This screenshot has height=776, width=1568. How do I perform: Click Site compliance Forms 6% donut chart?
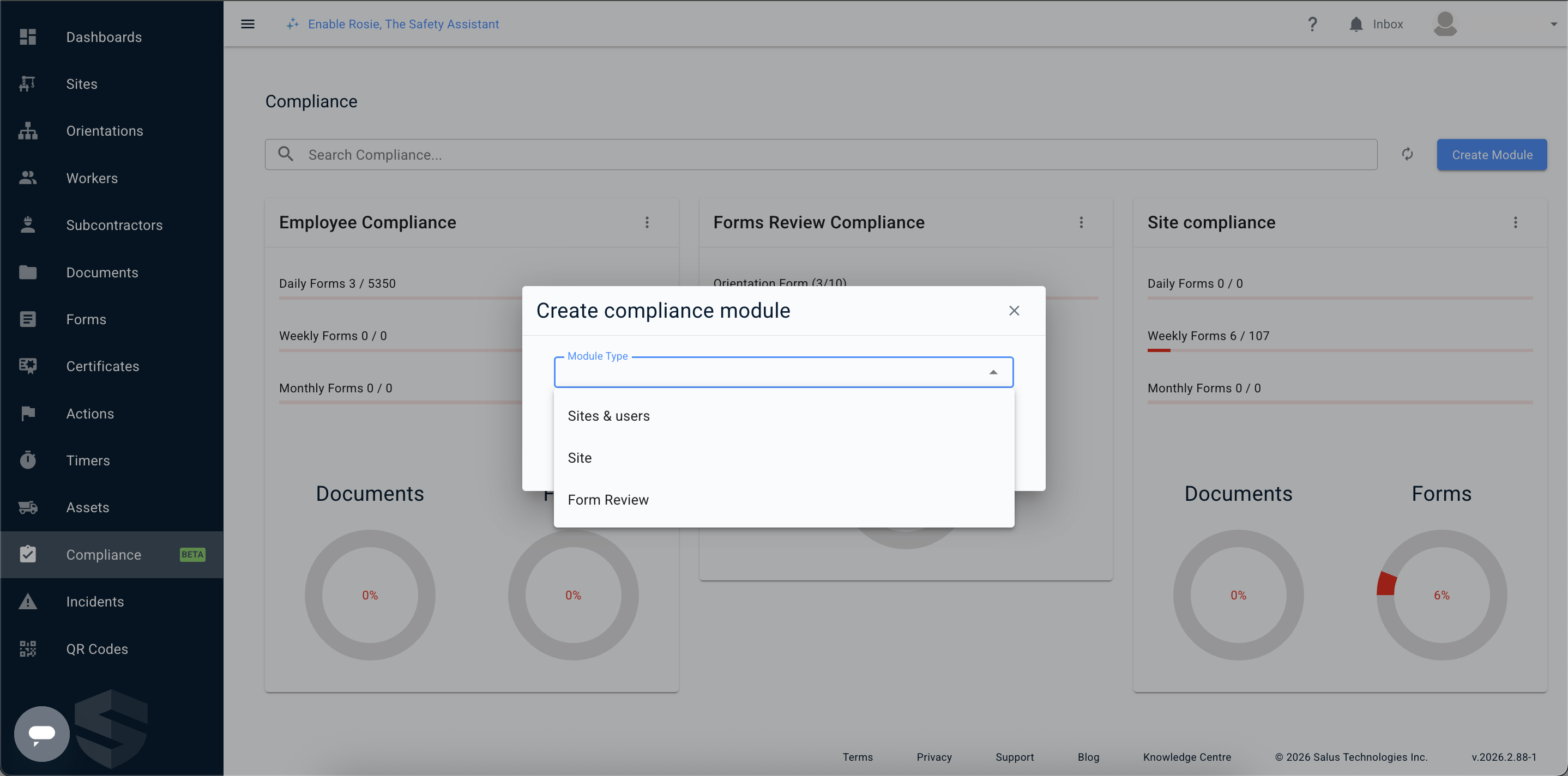(1441, 595)
